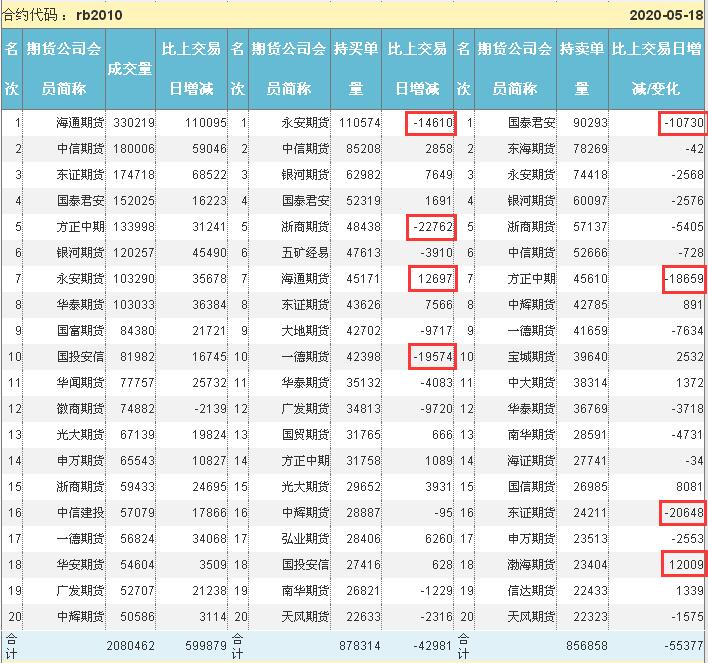Select the 中信建投 company cell
Viewport: 708px width, 663px height.
80,513
